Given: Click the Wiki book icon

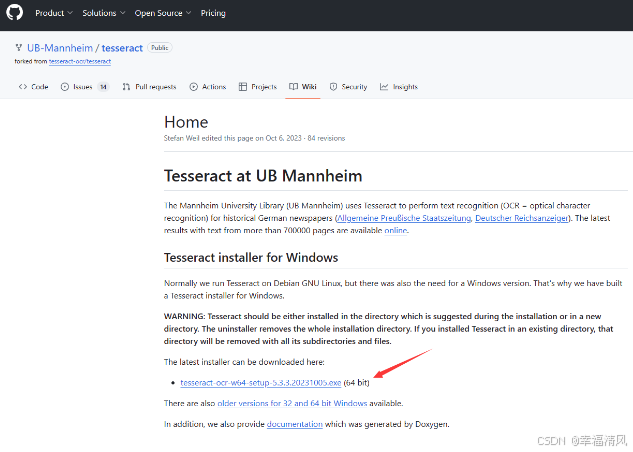Looking at the screenshot, I should 293,86.
